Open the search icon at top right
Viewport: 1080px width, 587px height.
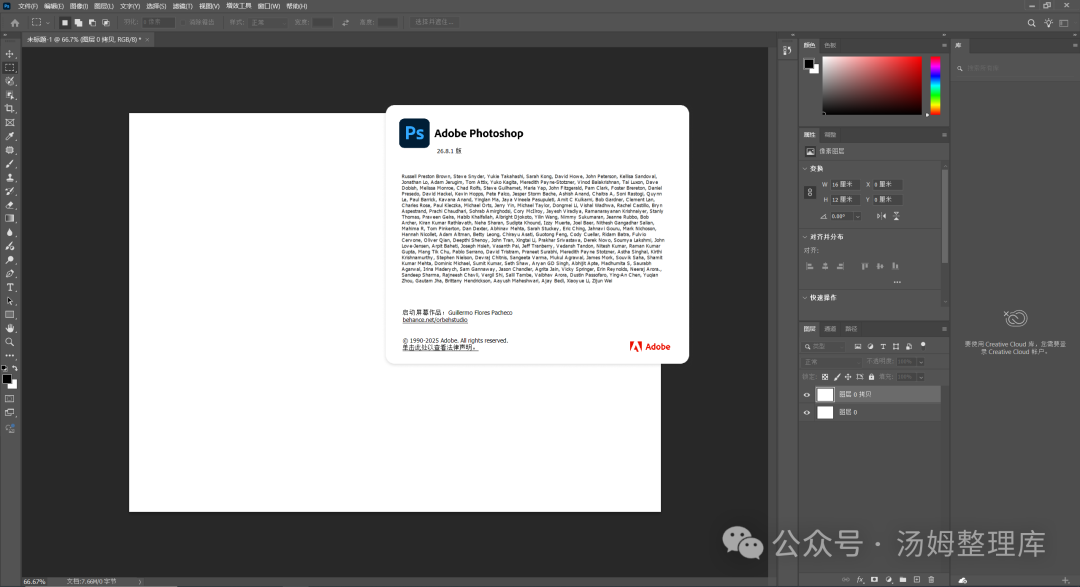[x=1031, y=23]
